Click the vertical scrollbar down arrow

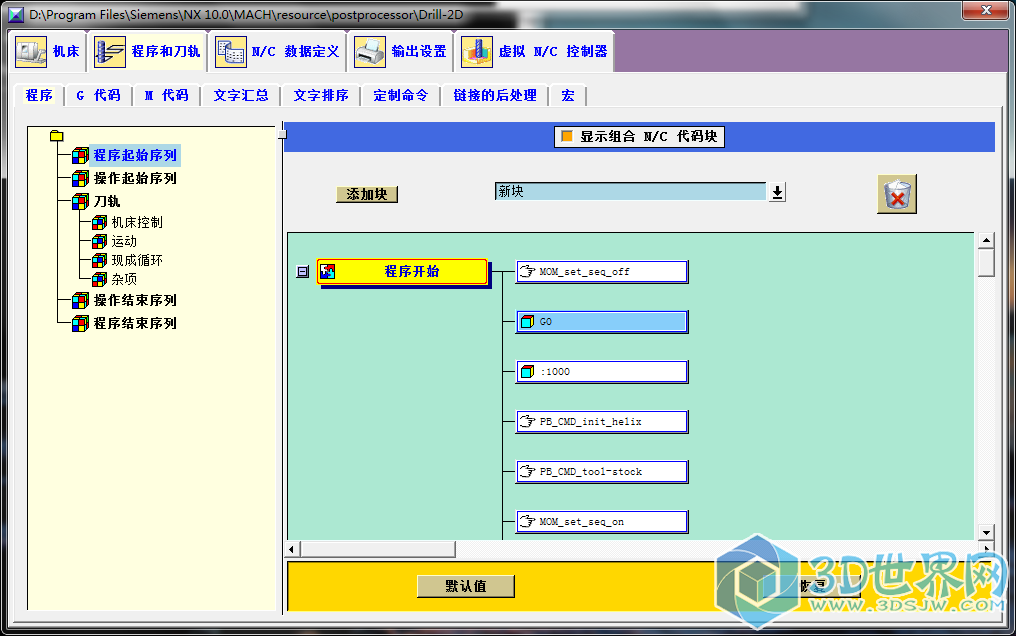986,532
